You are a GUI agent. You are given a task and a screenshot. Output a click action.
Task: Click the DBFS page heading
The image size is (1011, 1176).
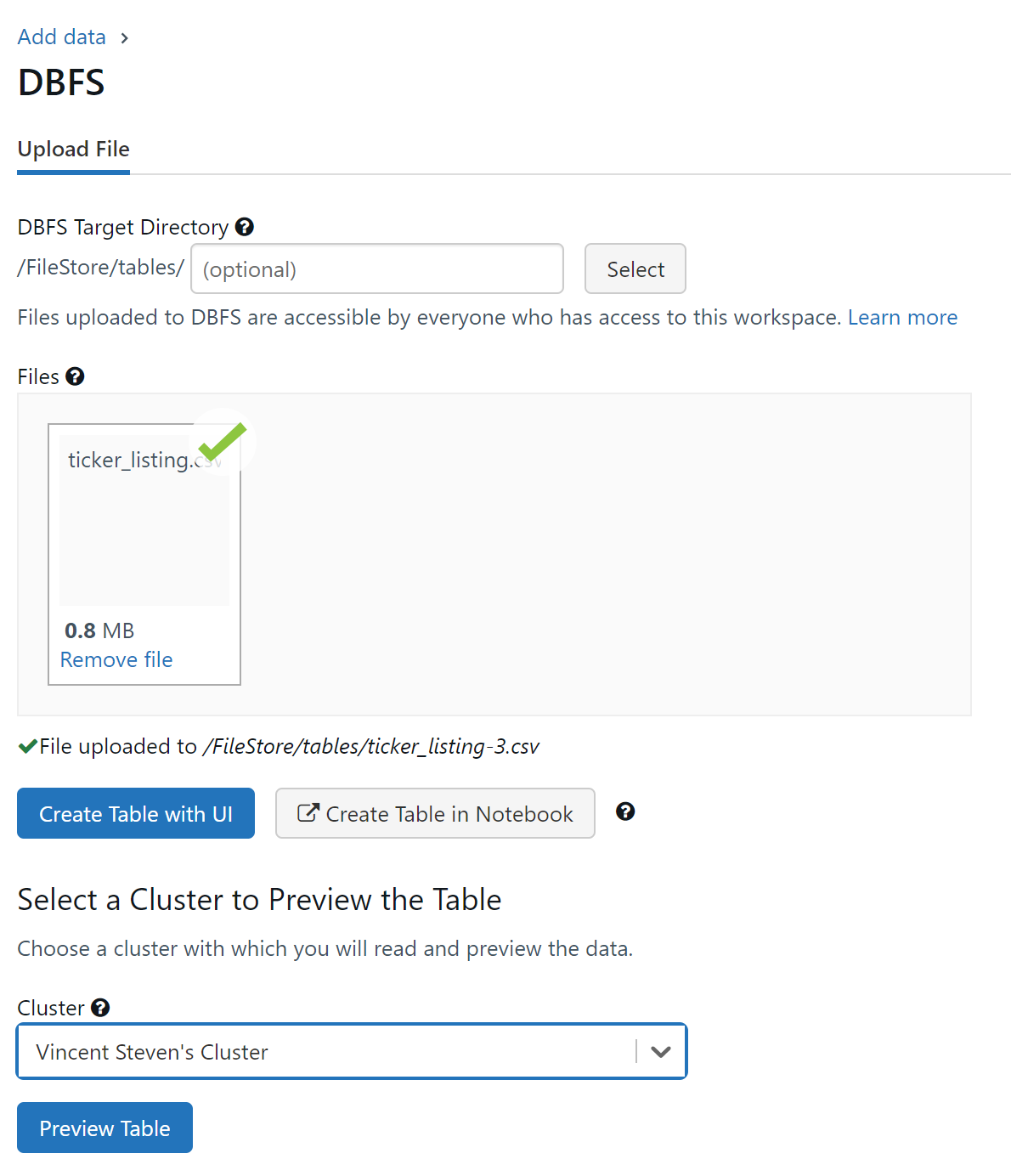pos(61,82)
